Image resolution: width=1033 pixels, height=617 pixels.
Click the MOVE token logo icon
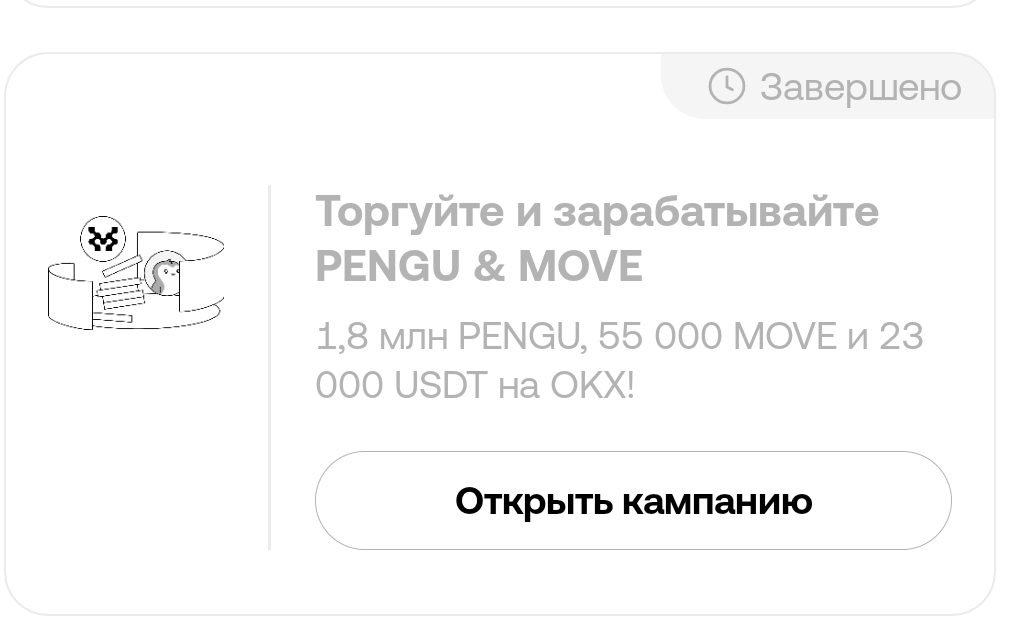pyautogui.click(x=103, y=240)
